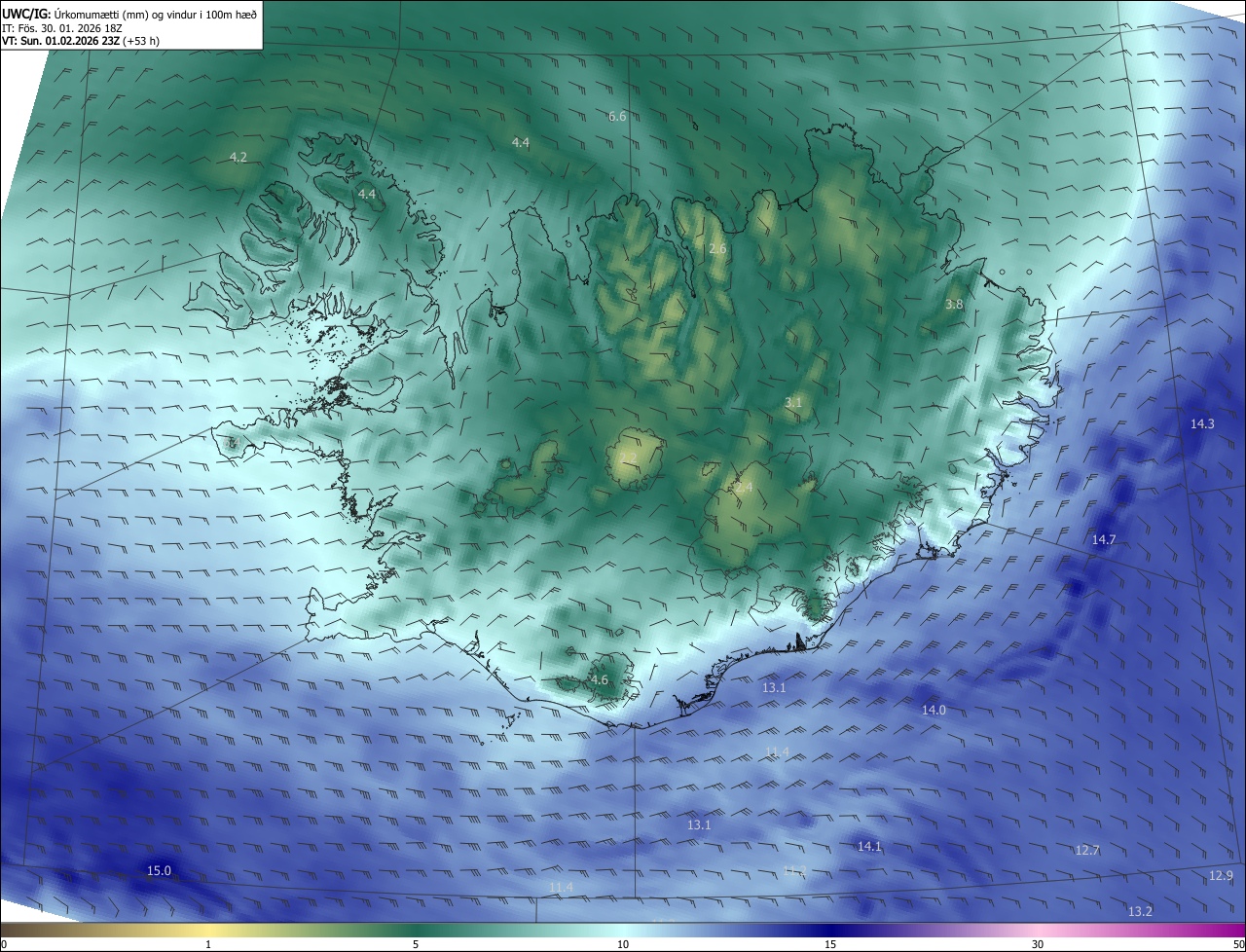Click the 3.8 value label on the map
Image resolution: width=1246 pixels, height=952 pixels.
click(x=954, y=305)
